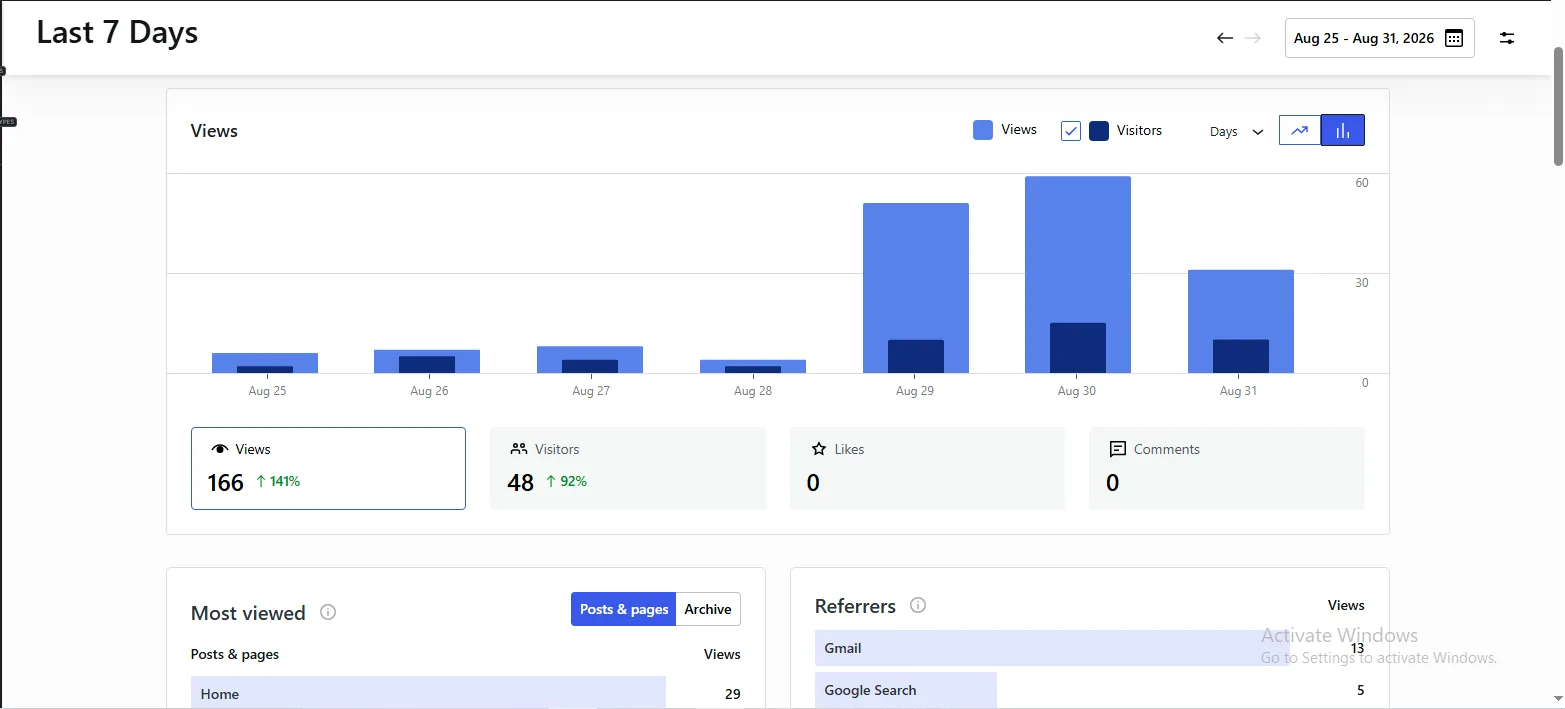Click the Last 7 Days heading
1565x709 pixels.
(117, 33)
